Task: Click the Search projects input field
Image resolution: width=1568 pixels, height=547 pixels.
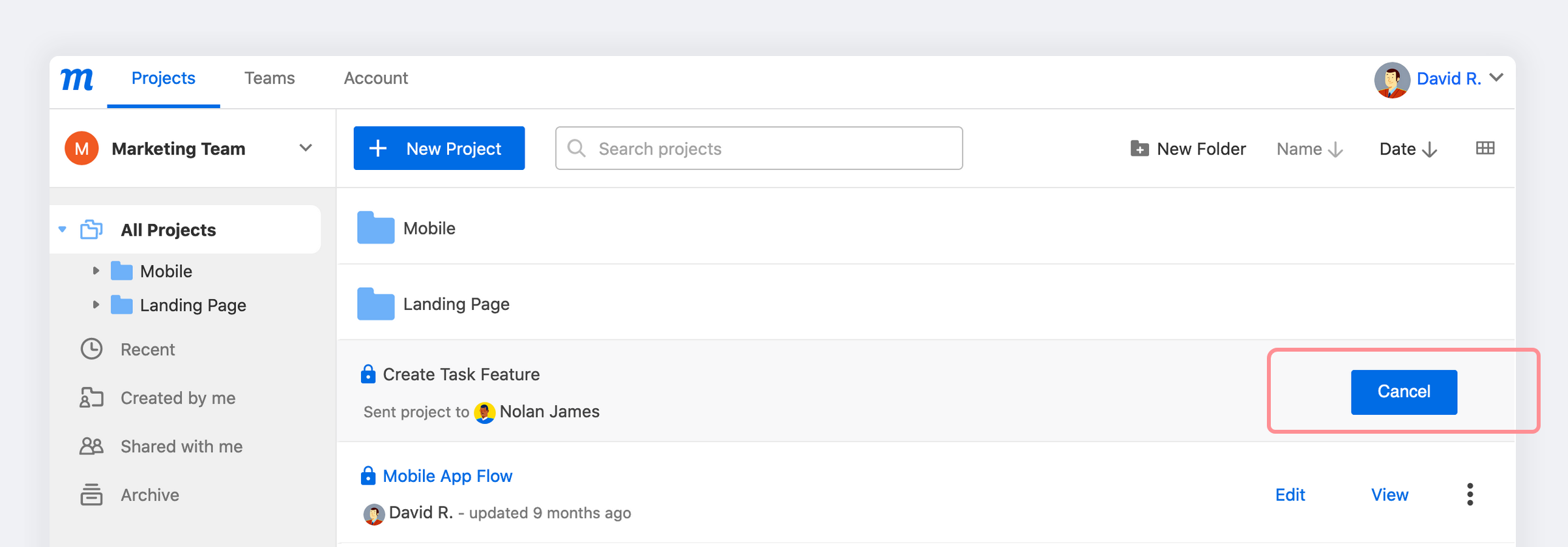Action: tap(759, 148)
